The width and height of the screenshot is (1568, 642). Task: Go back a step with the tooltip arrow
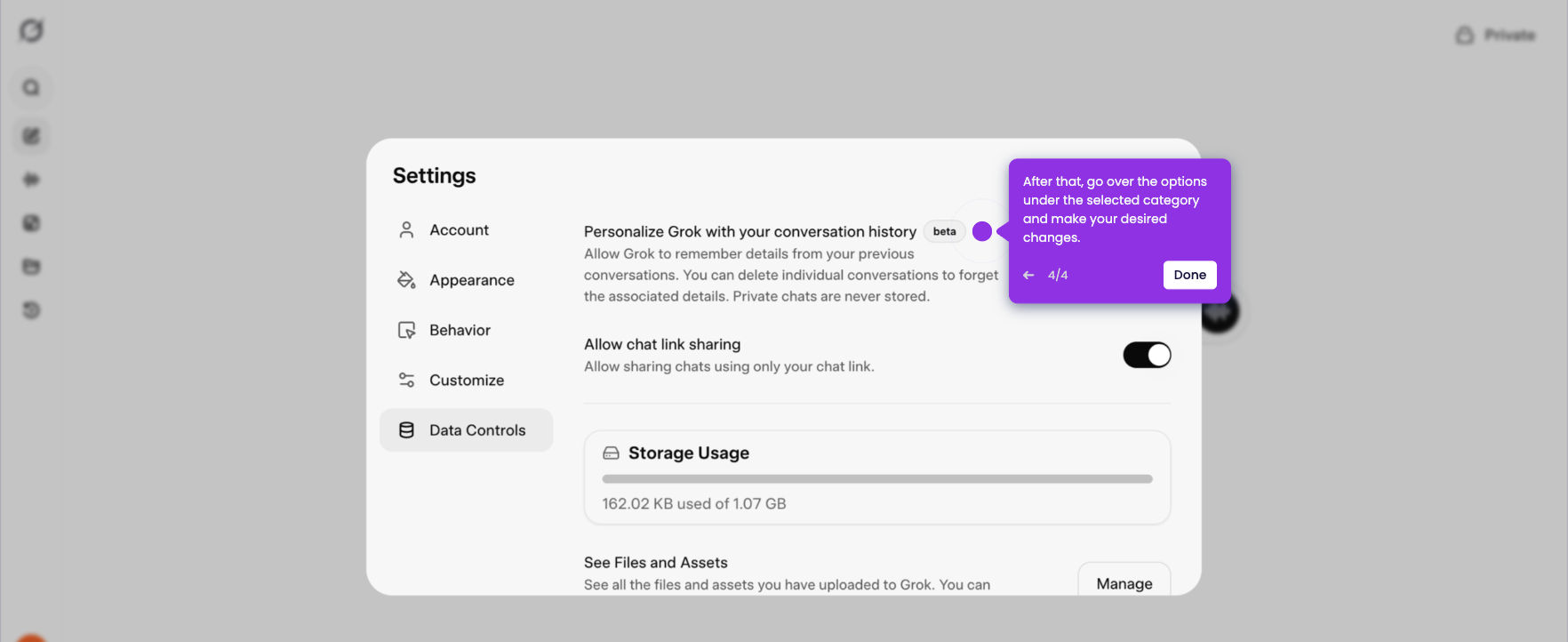pos(1028,276)
